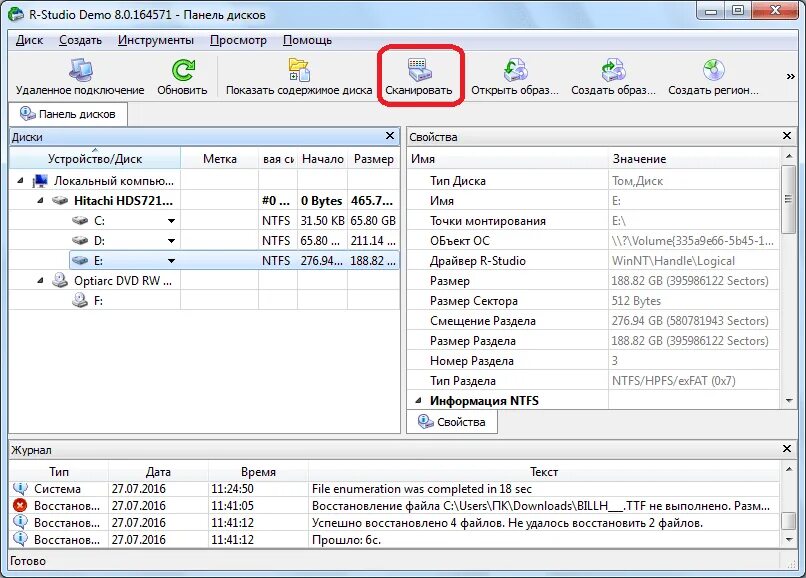Open dropdown arrow next to E: drive
This screenshot has width=806, height=578.
point(171,261)
